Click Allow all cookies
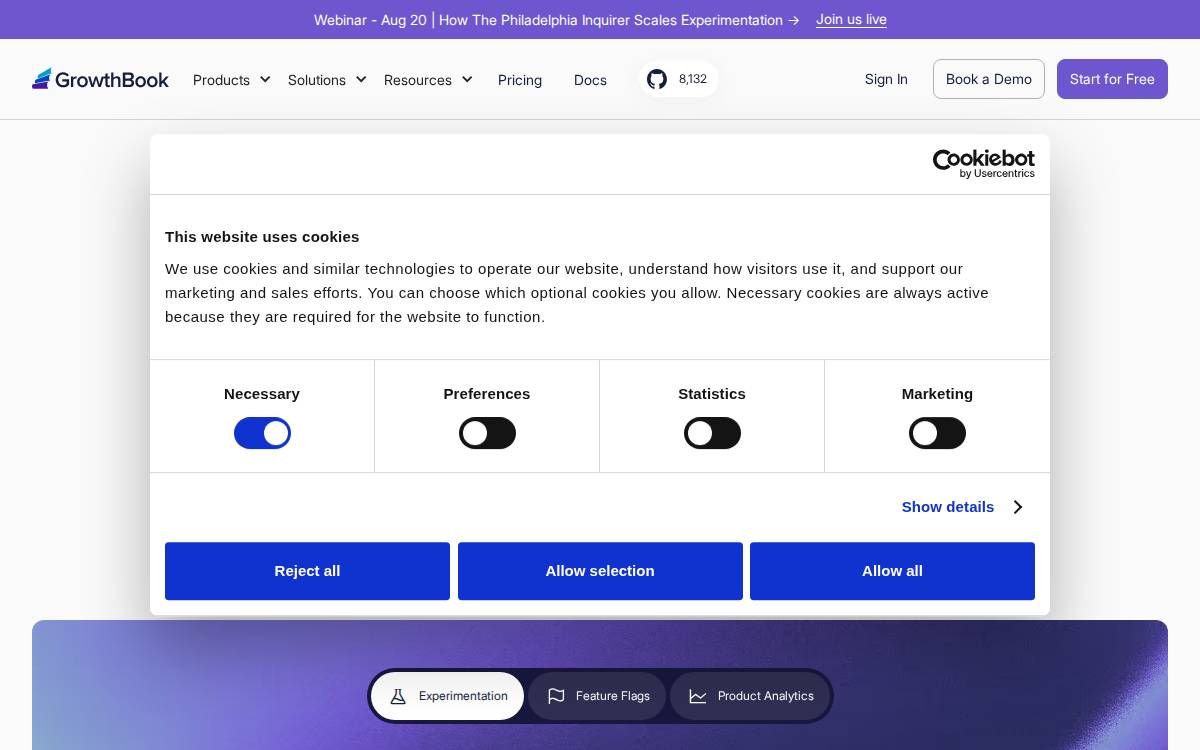 pyautogui.click(x=892, y=571)
